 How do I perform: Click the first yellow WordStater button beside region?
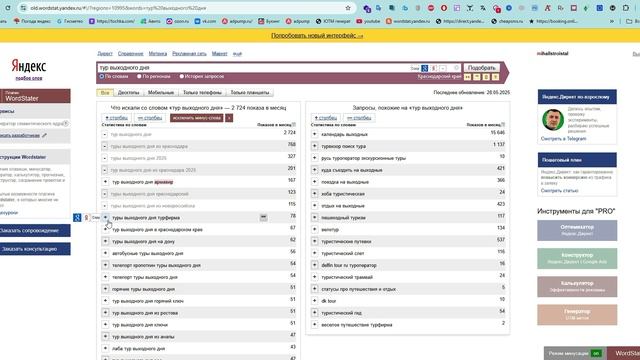point(468,77)
